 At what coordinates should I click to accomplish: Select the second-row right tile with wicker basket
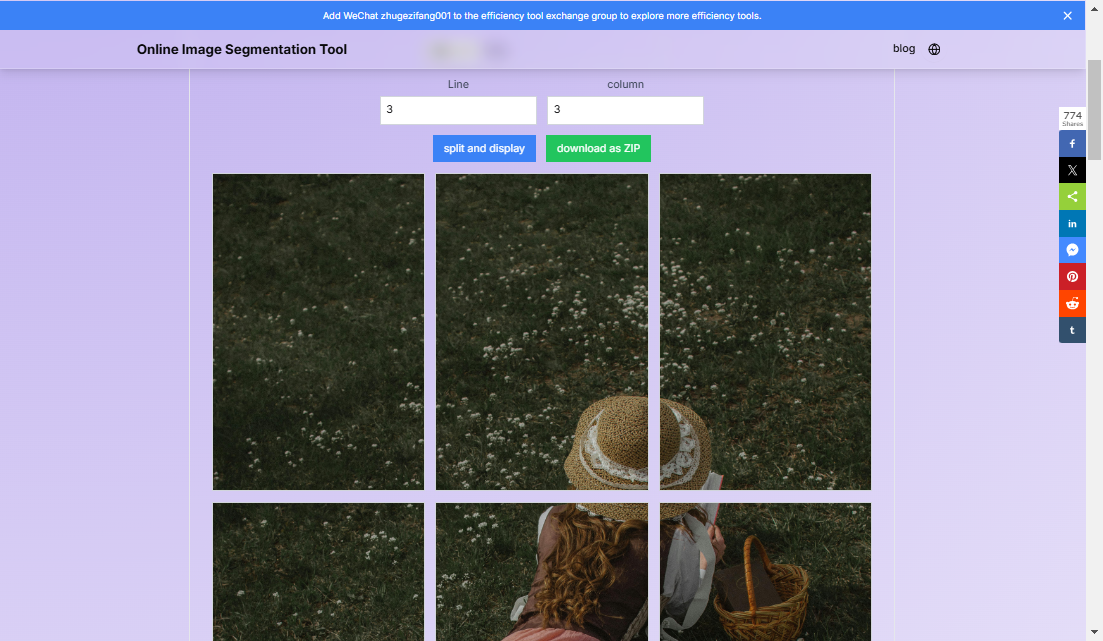pyautogui.click(x=765, y=571)
